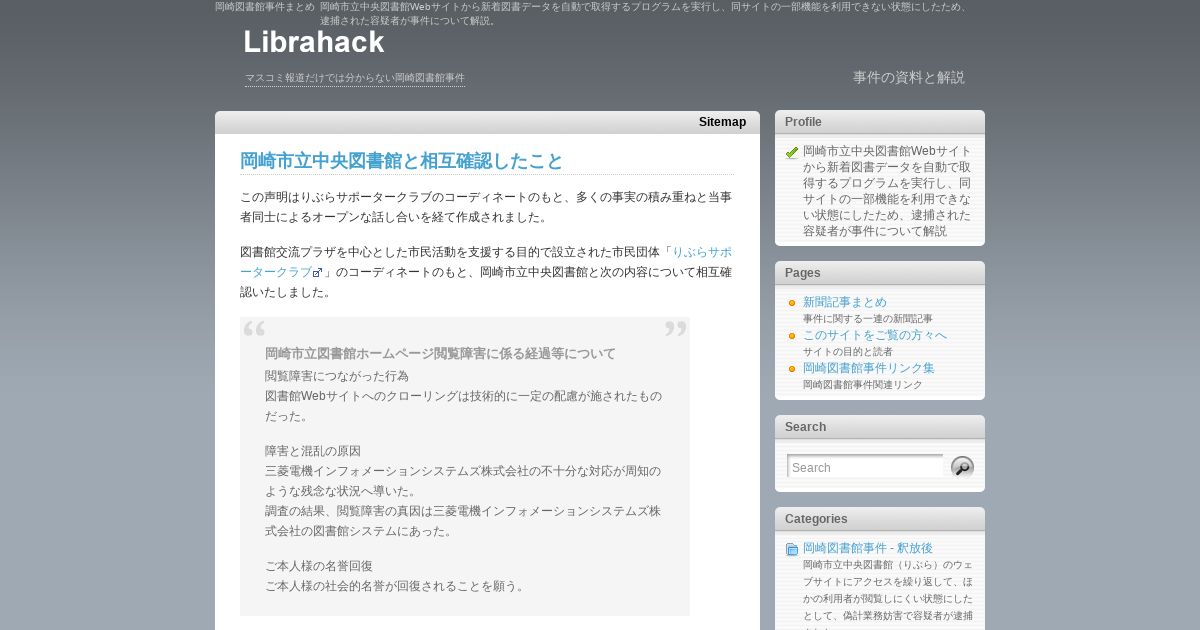Click the text ご本人様の名誉回復

point(319,566)
